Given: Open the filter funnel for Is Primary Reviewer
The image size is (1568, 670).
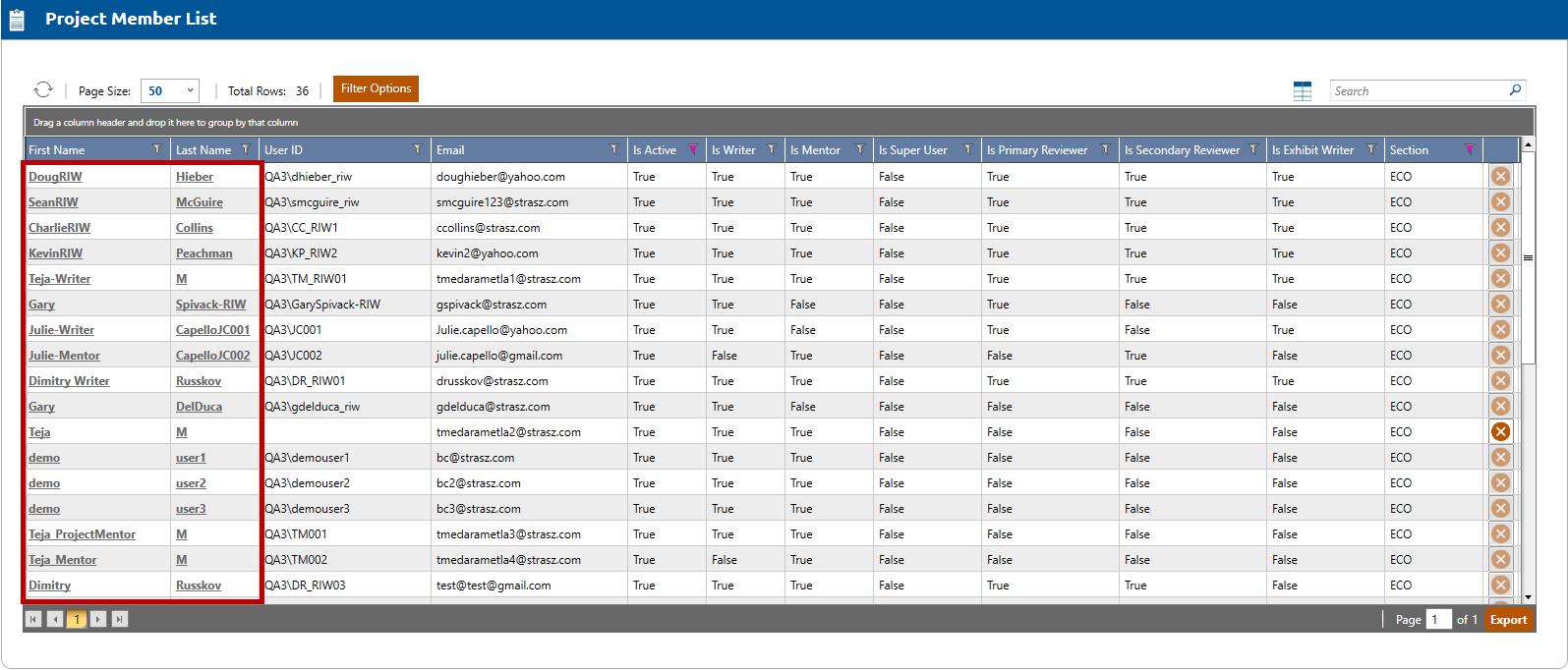Looking at the screenshot, I should [1105, 150].
